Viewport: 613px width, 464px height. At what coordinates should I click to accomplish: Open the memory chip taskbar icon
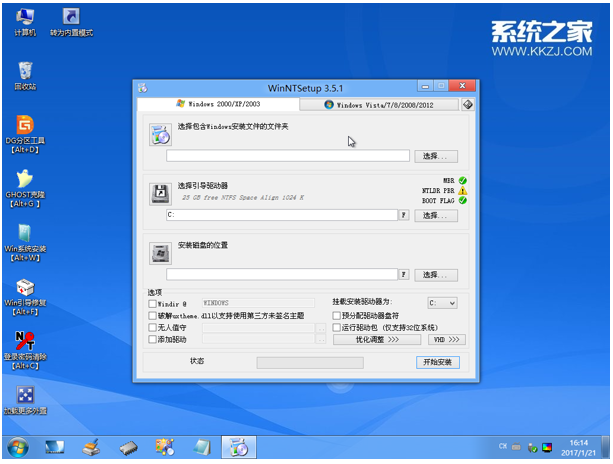[x=128, y=448]
